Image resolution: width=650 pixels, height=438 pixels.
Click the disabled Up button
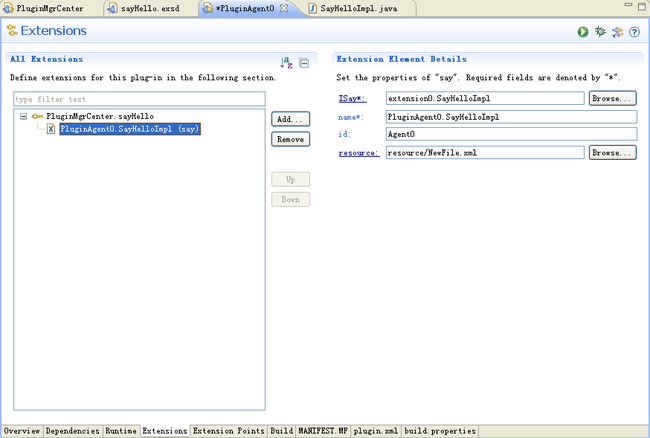(291, 179)
